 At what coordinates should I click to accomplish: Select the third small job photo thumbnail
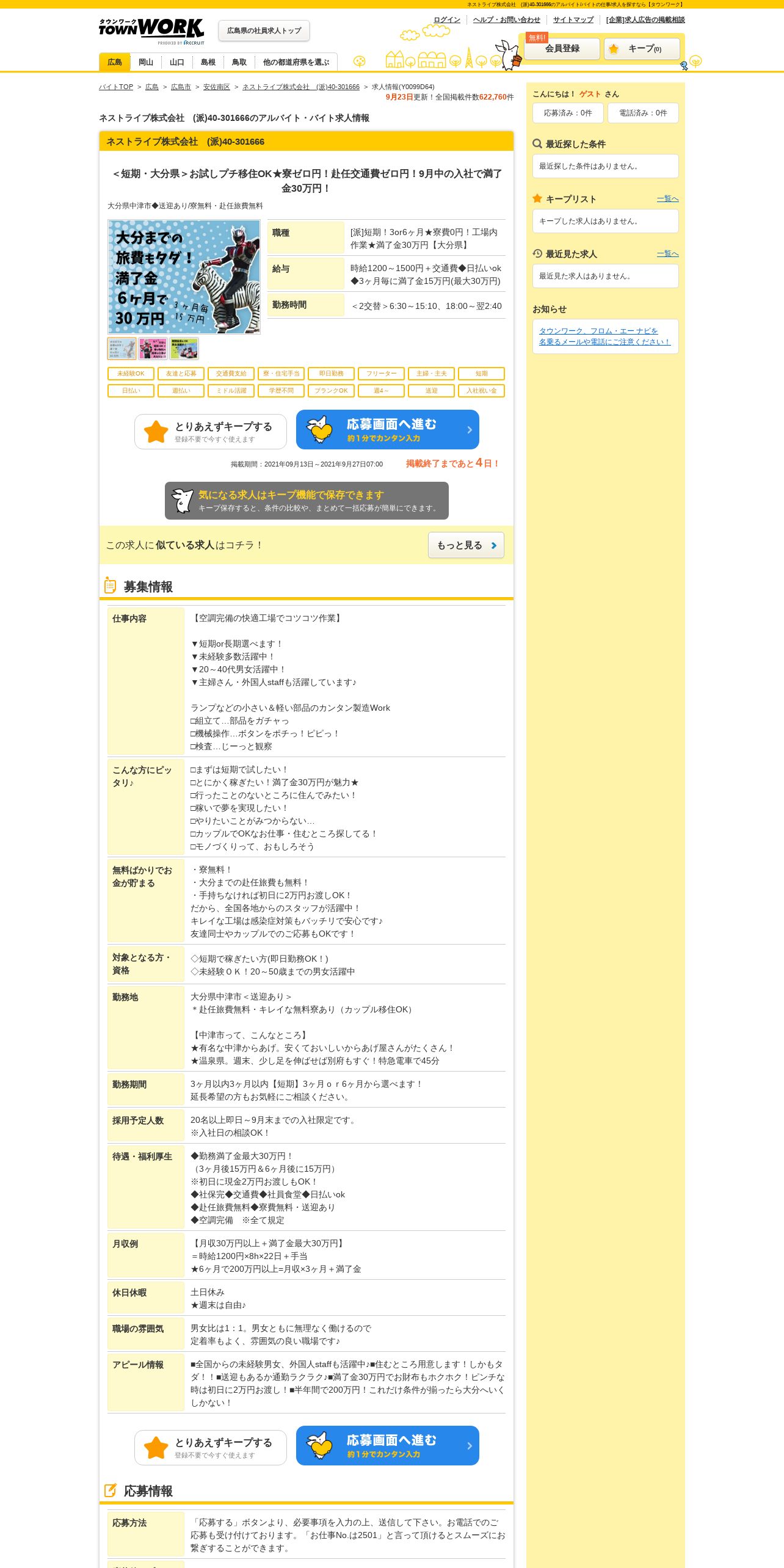pyautogui.click(x=184, y=349)
